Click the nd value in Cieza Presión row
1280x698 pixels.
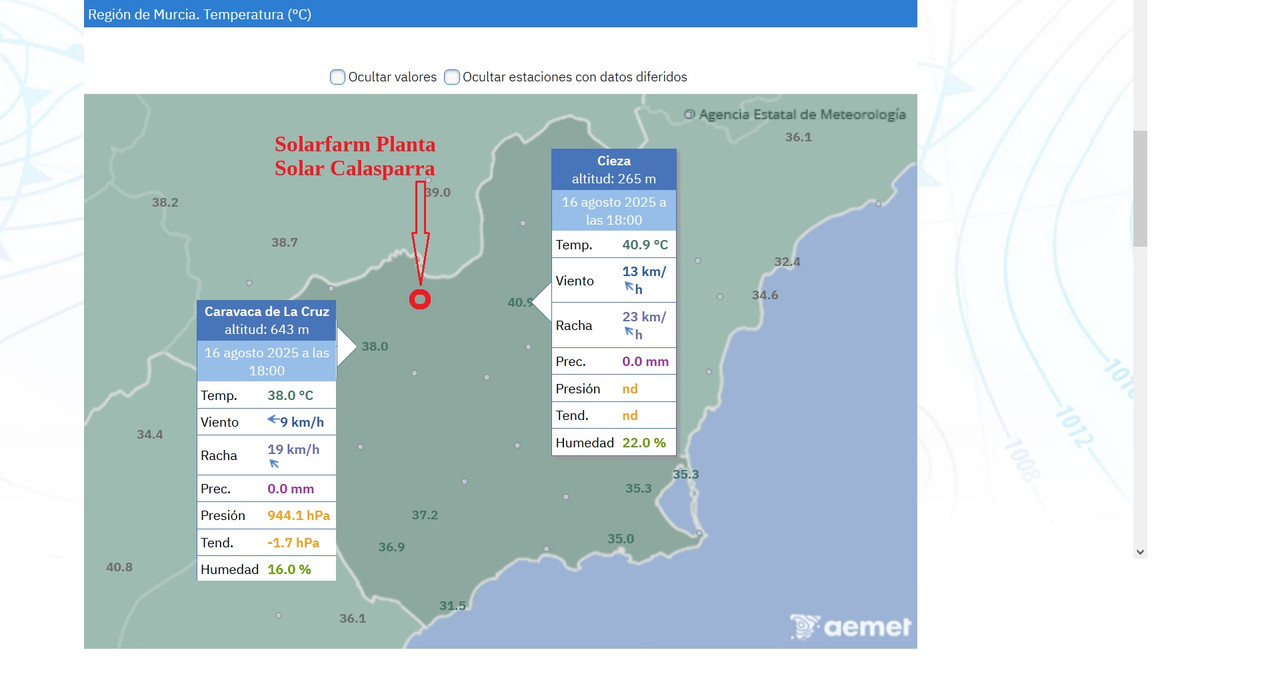pyautogui.click(x=630, y=388)
